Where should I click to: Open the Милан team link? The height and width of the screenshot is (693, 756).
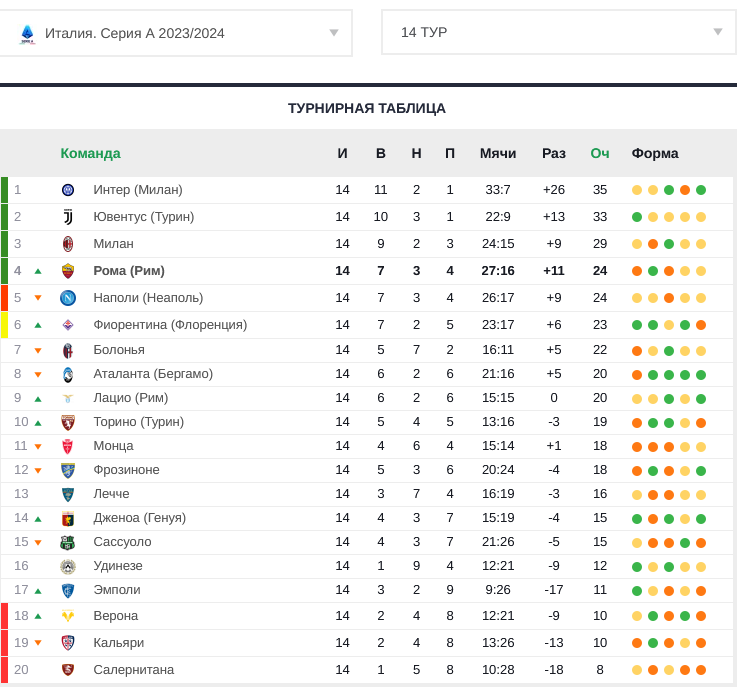[x=113, y=244]
